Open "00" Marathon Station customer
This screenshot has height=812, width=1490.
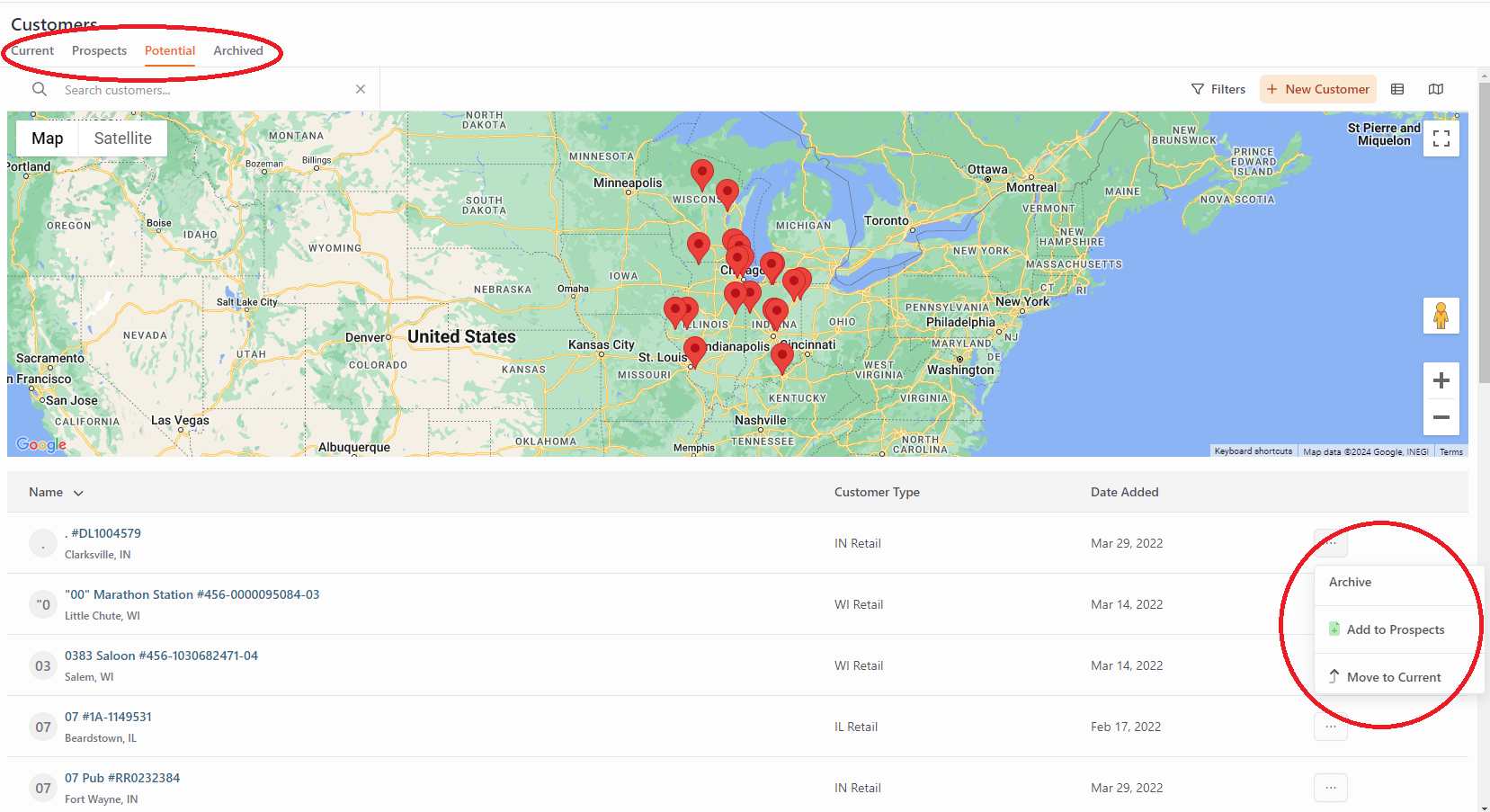(192, 594)
